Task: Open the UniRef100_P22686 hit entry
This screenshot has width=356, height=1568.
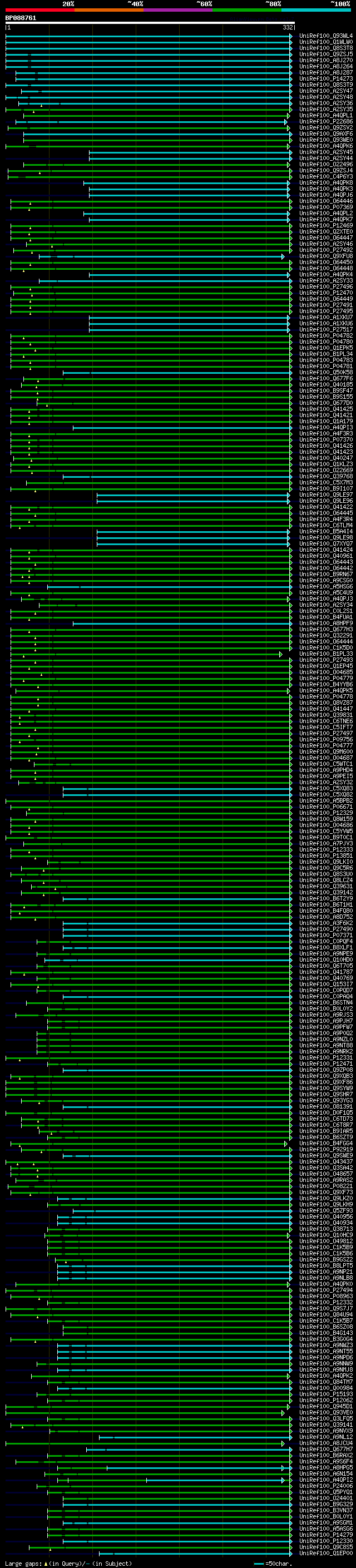Action: click(325, 122)
